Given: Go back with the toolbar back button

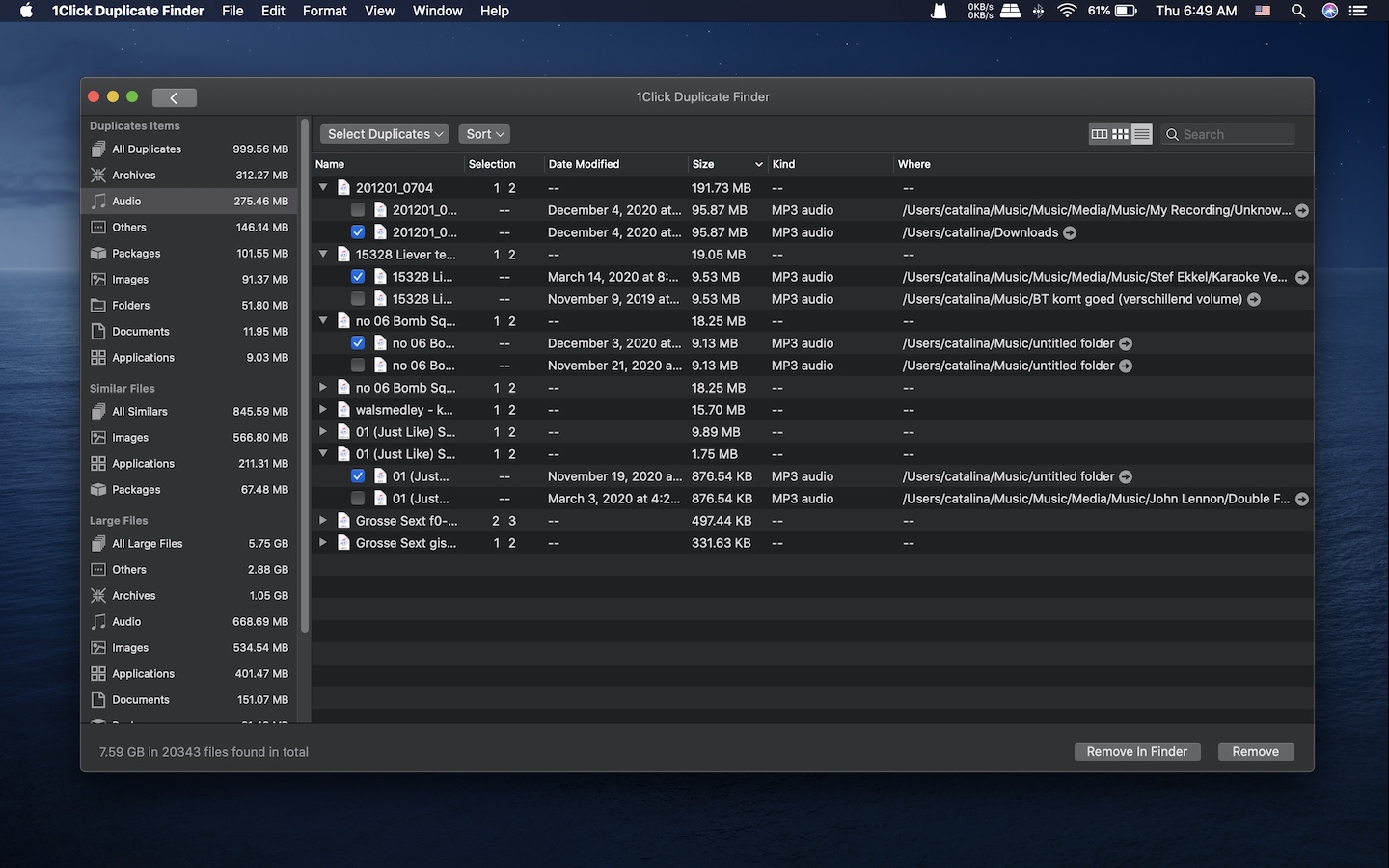Looking at the screenshot, I should [x=175, y=97].
